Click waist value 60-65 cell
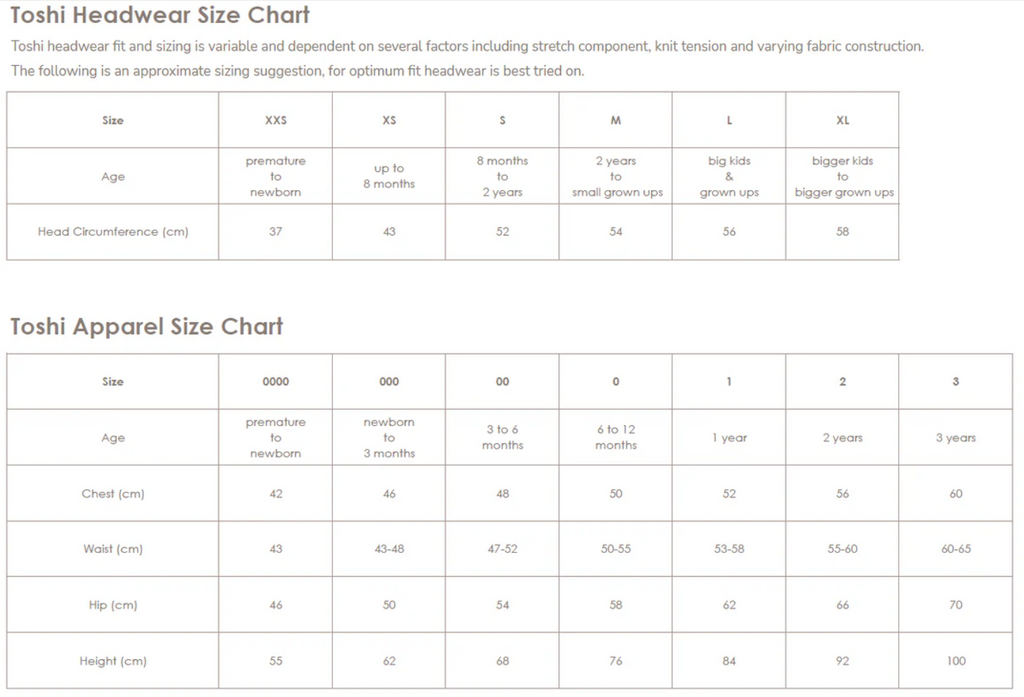Image resolution: width=1024 pixels, height=697 pixels. pyautogui.click(x=955, y=549)
